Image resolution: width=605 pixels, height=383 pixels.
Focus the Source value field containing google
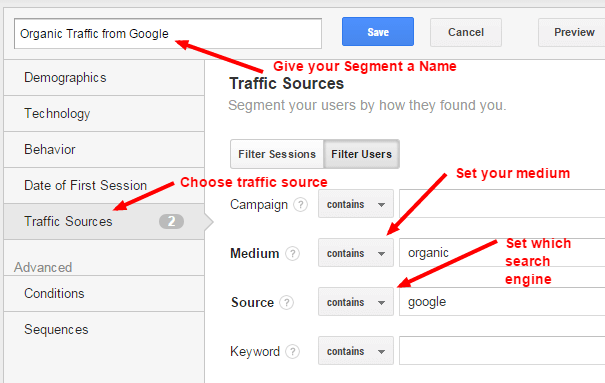pos(502,302)
